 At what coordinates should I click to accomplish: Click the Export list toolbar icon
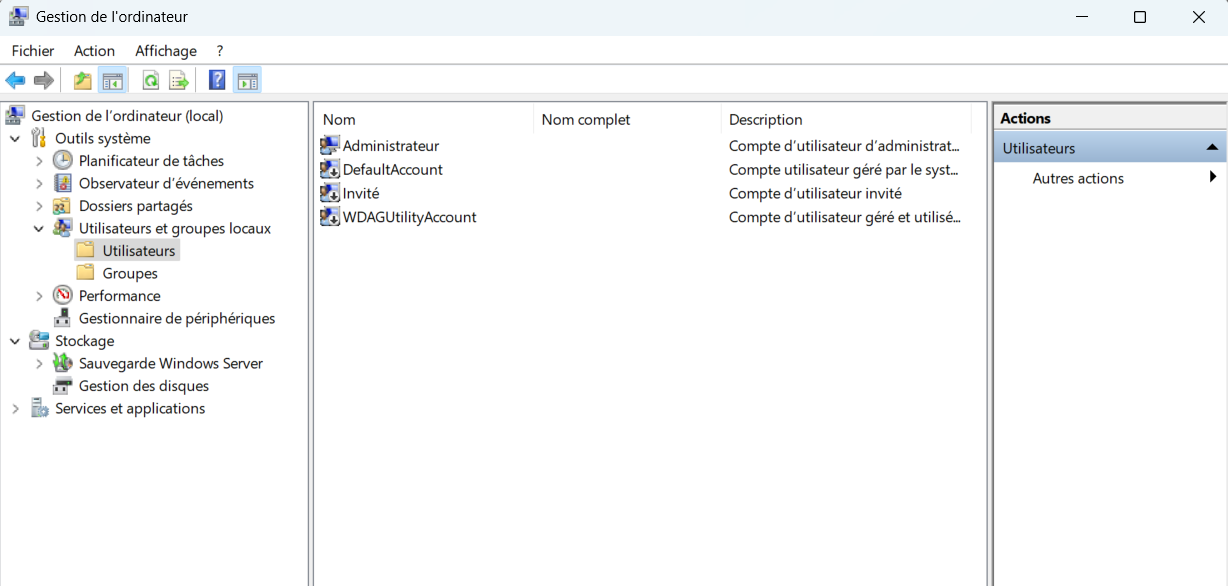pyautogui.click(x=179, y=81)
